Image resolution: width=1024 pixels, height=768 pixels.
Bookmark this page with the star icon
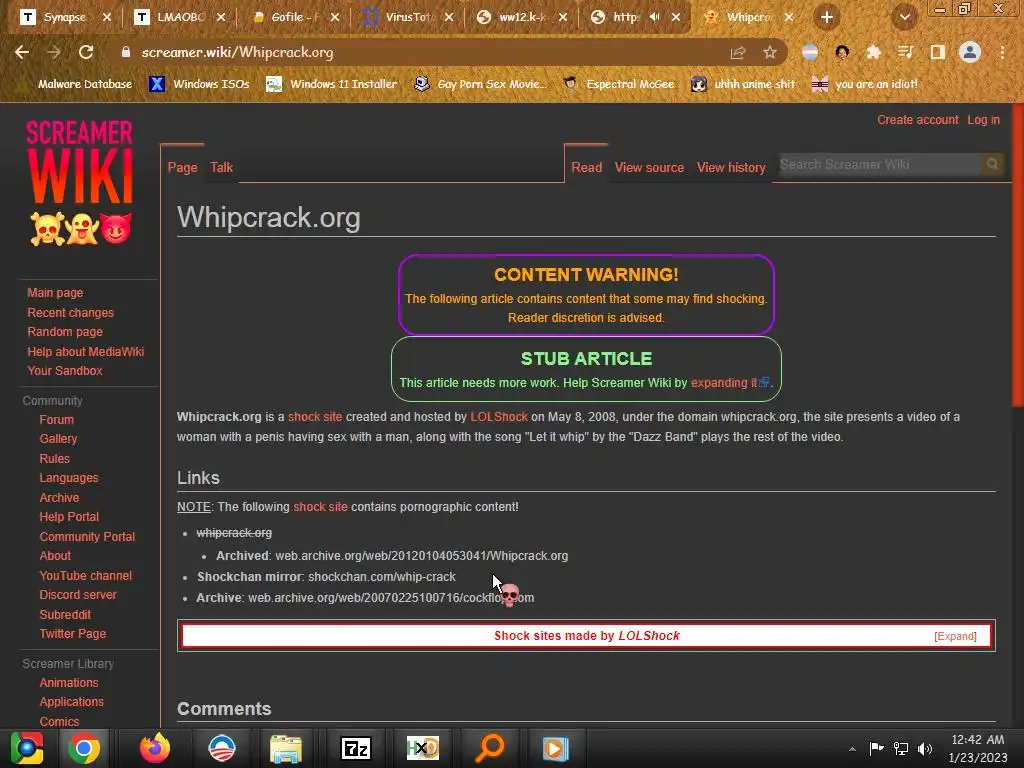click(x=770, y=53)
